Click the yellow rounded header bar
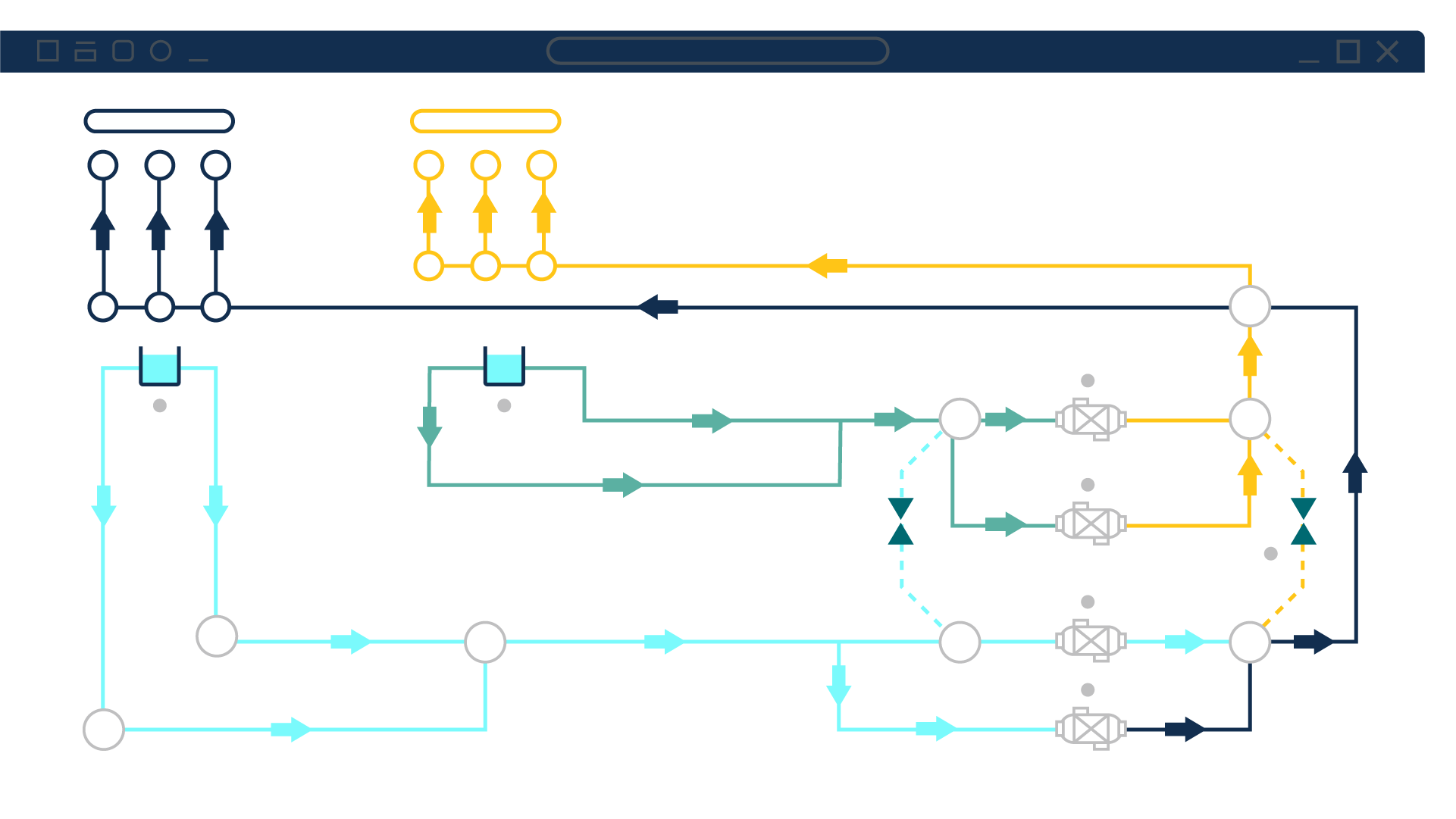The image size is (1456, 819). (x=485, y=121)
